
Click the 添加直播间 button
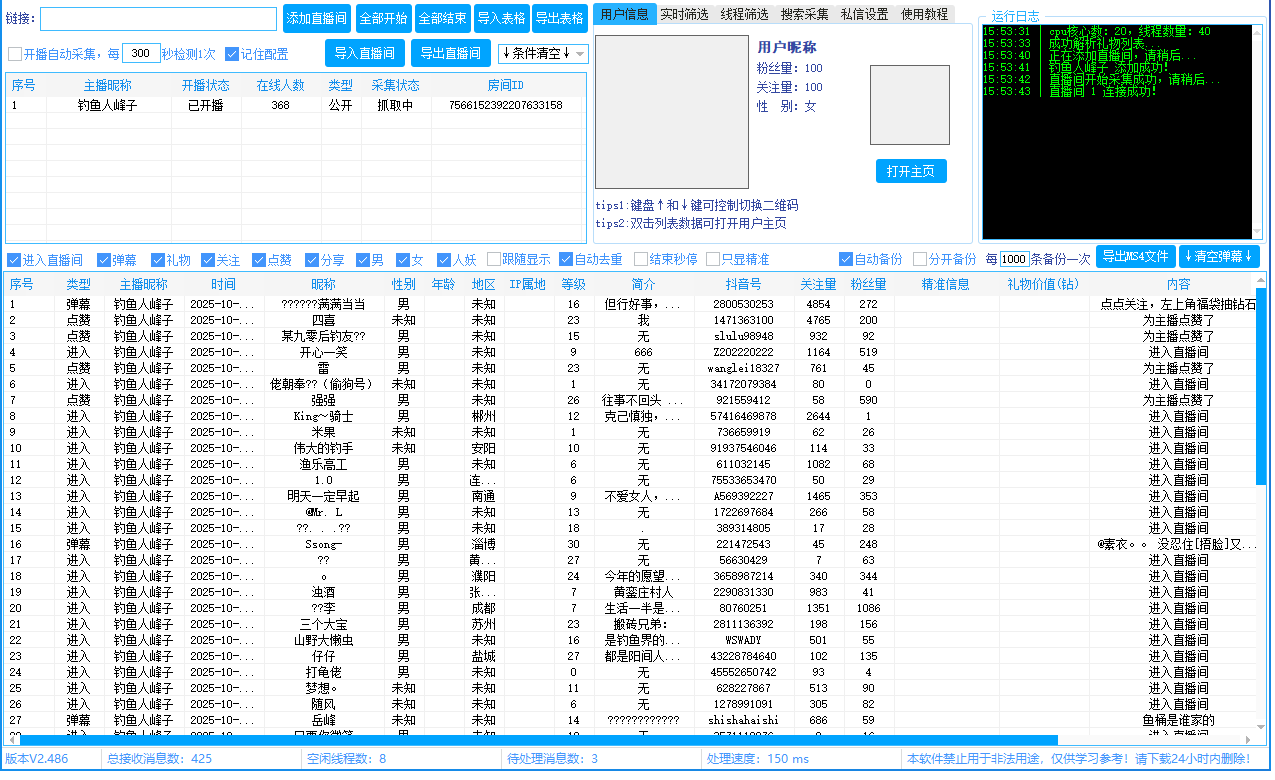316,19
